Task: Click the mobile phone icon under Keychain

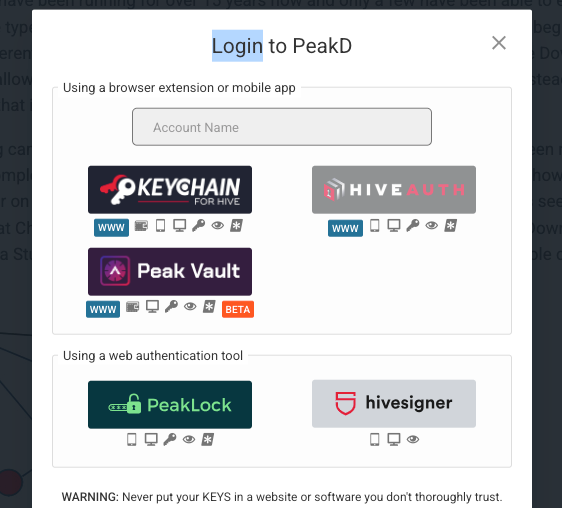Action: pyautogui.click(x=161, y=226)
